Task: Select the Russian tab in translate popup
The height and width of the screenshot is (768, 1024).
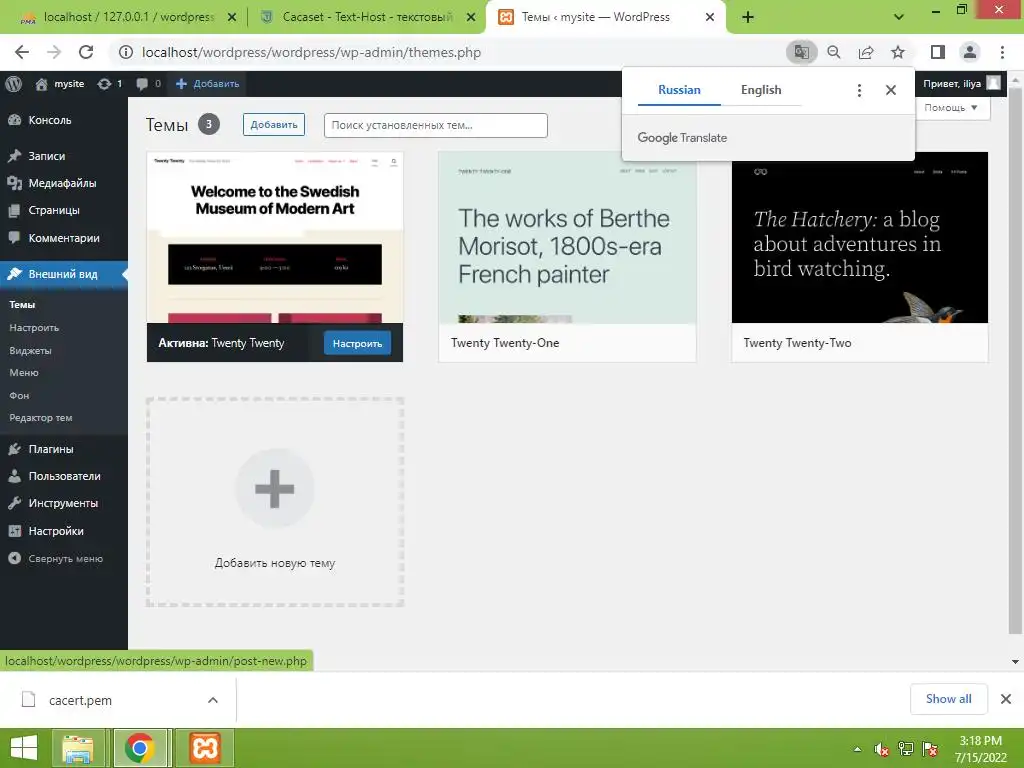Action: [679, 90]
